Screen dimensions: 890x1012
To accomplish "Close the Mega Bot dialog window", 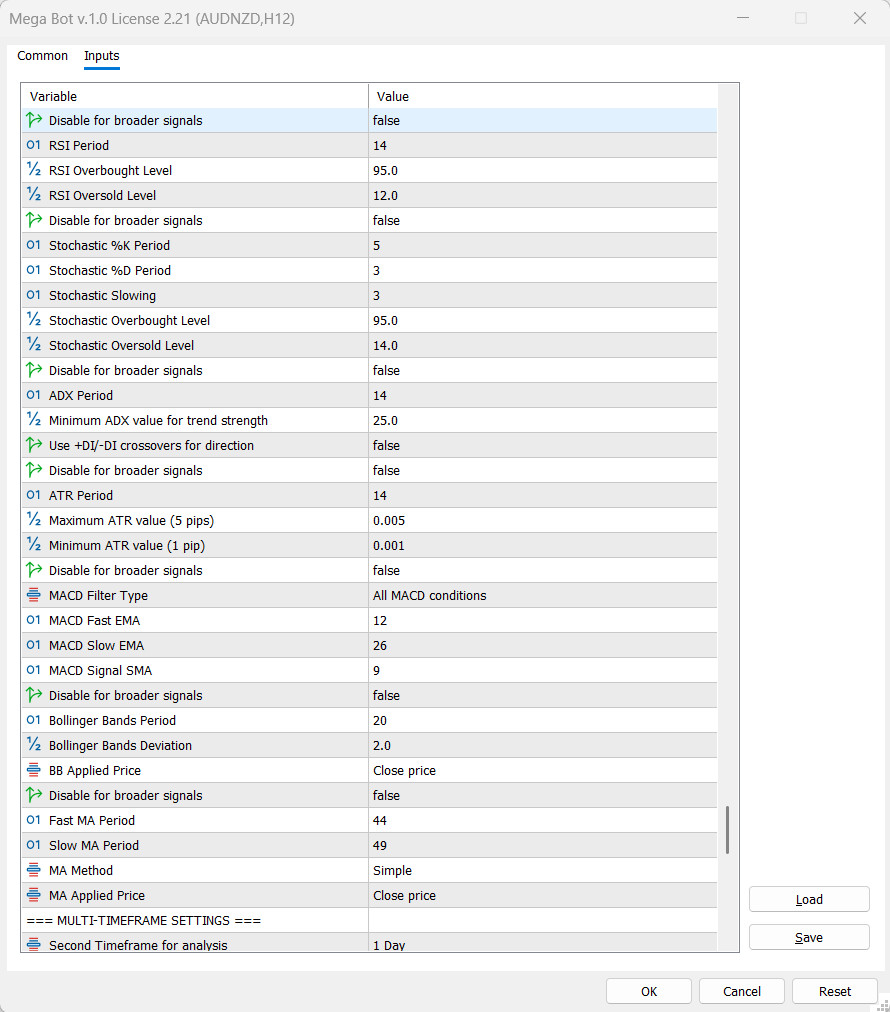I will coord(860,18).
